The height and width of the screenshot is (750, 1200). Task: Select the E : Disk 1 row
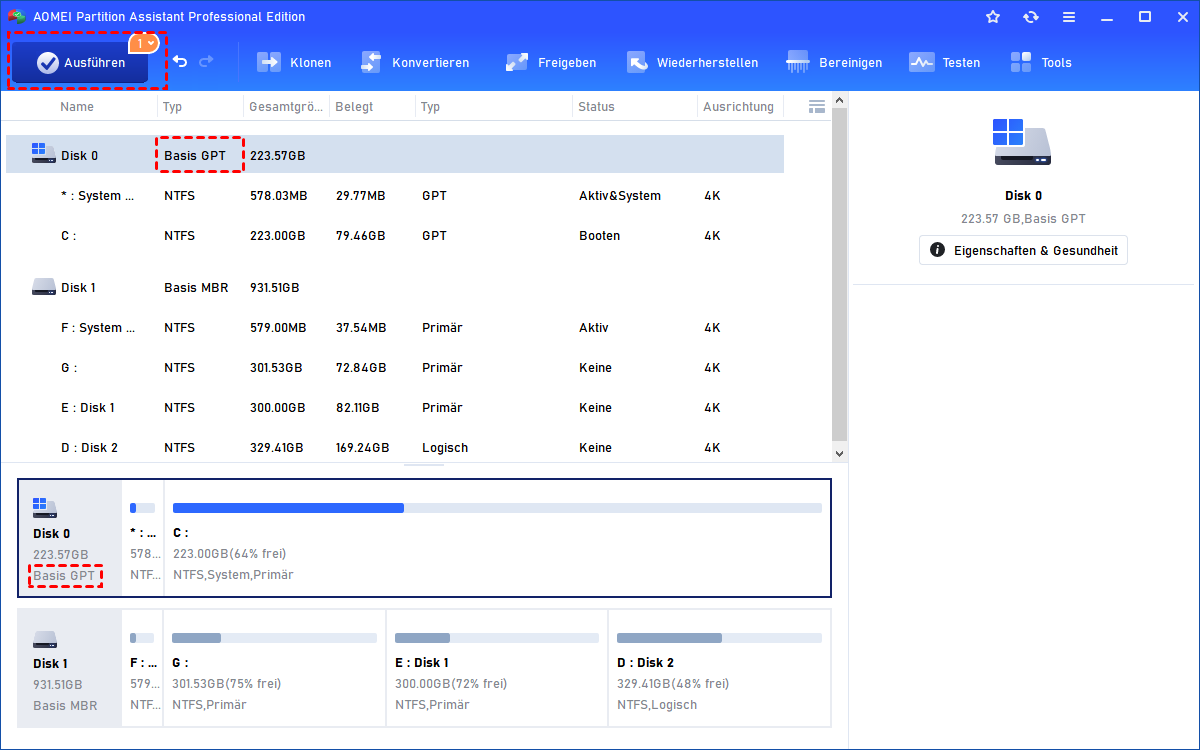(395, 407)
